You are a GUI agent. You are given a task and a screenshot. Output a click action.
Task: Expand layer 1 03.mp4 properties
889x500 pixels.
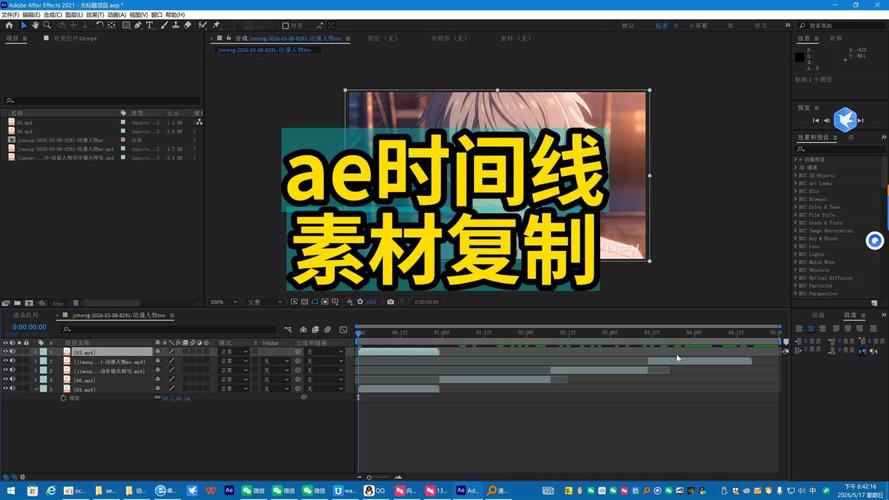point(36,352)
